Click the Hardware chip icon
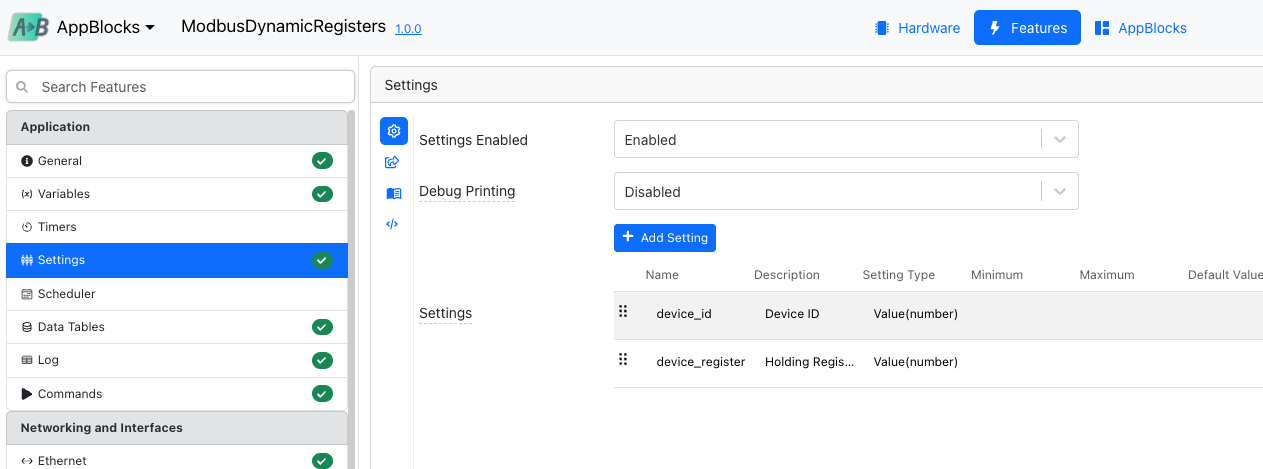1263x469 pixels. point(882,28)
